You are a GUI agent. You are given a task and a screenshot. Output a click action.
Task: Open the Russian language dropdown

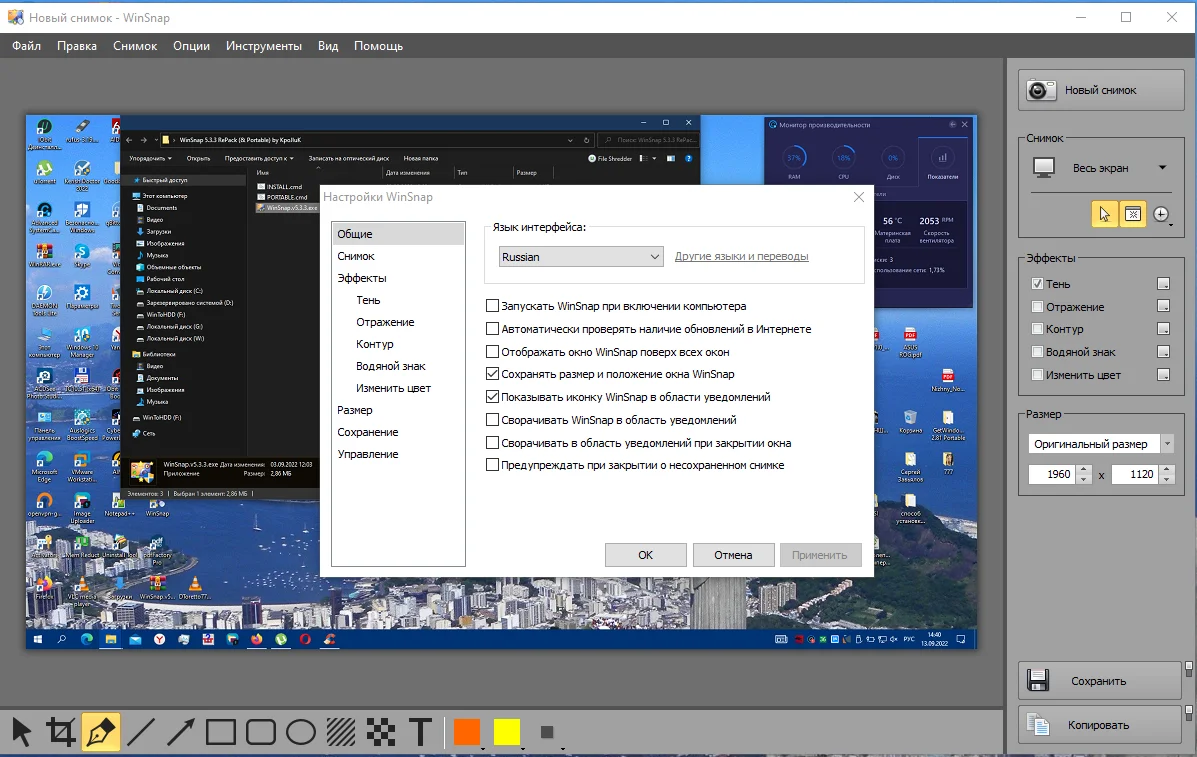581,257
